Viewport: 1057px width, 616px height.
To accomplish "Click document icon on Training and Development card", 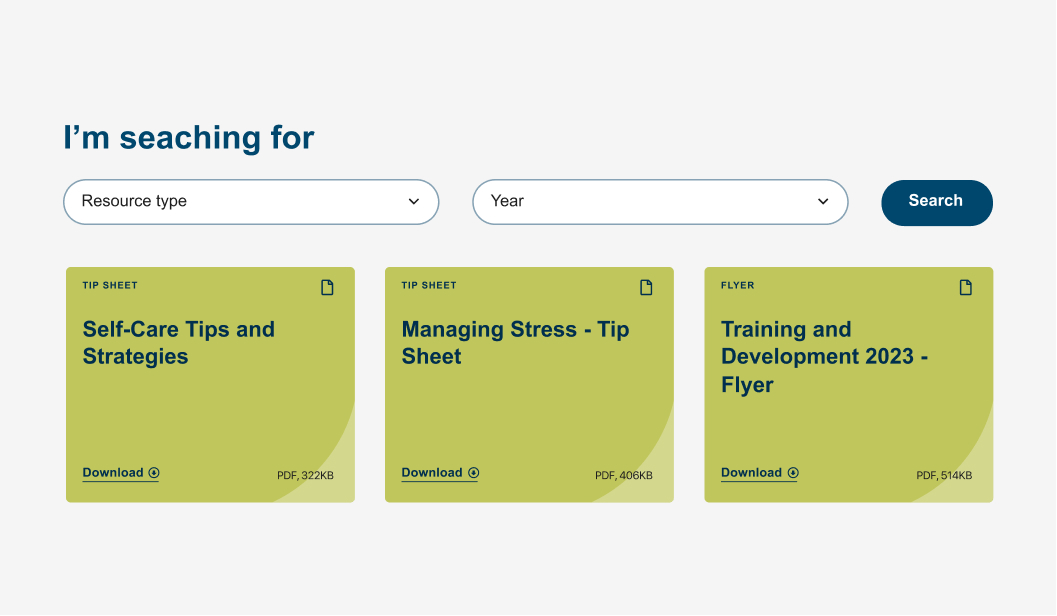I will coord(965,288).
